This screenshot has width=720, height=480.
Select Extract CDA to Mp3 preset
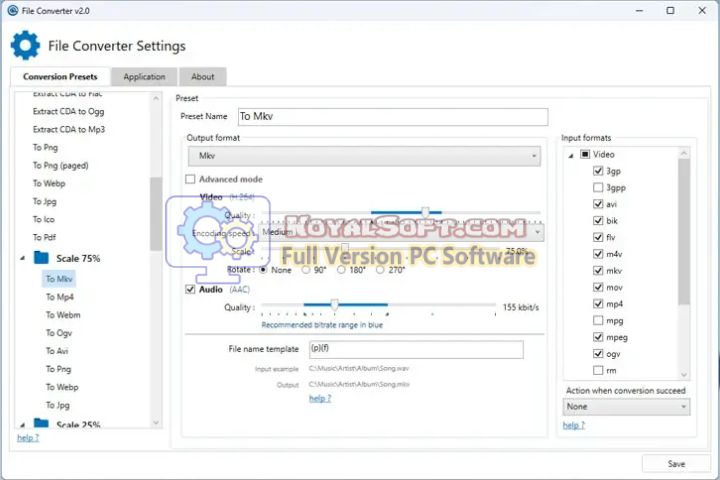[69, 130]
